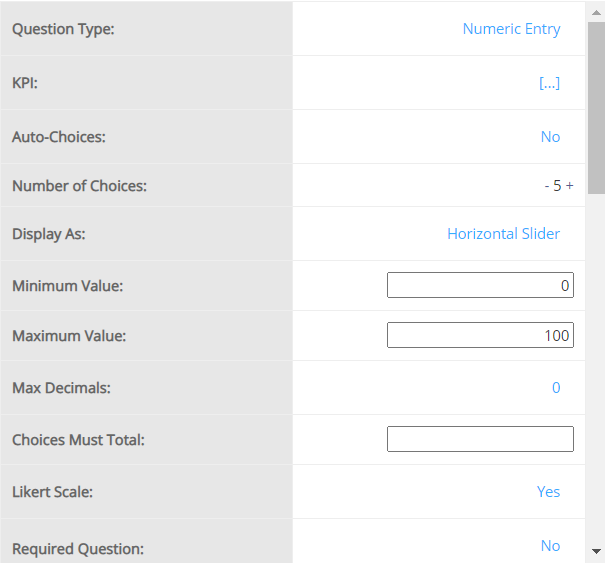This screenshot has height=563, width=605.
Task: Open the Horizontal Slider display option
Action: [503, 234]
